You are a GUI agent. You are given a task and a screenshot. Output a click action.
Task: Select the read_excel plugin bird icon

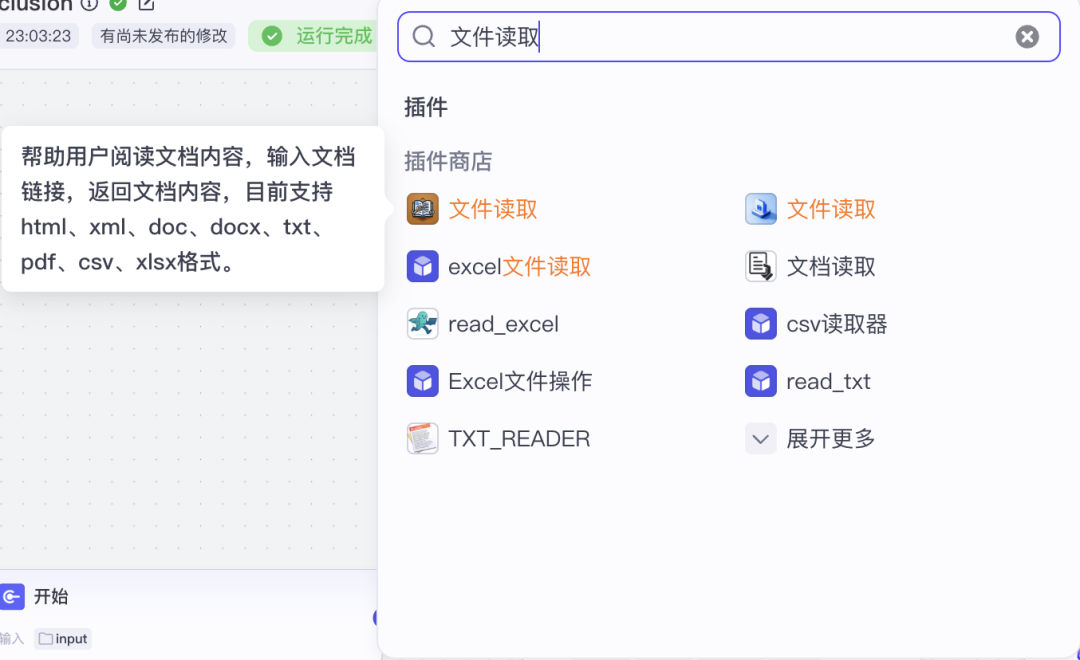[423, 324]
